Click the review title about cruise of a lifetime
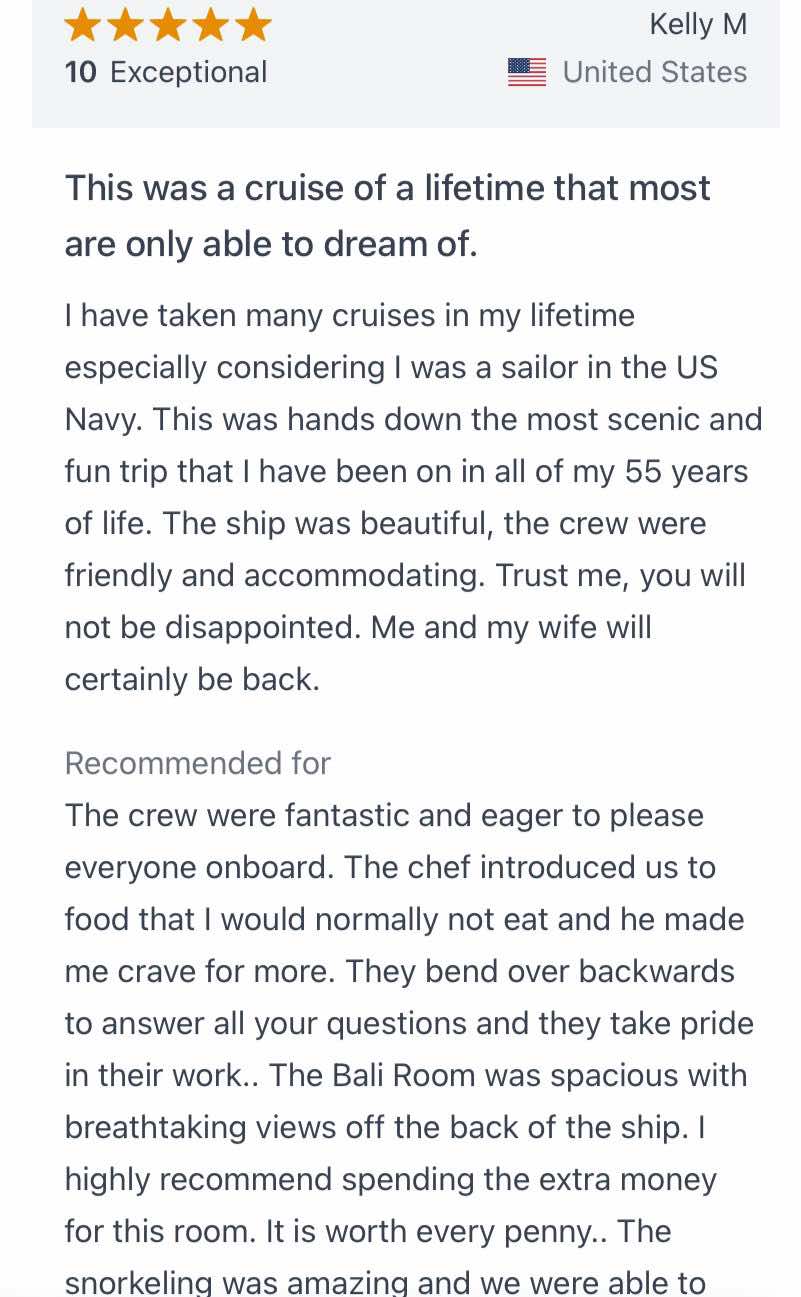The width and height of the screenshot is (801, 1297). coord(388,215)
